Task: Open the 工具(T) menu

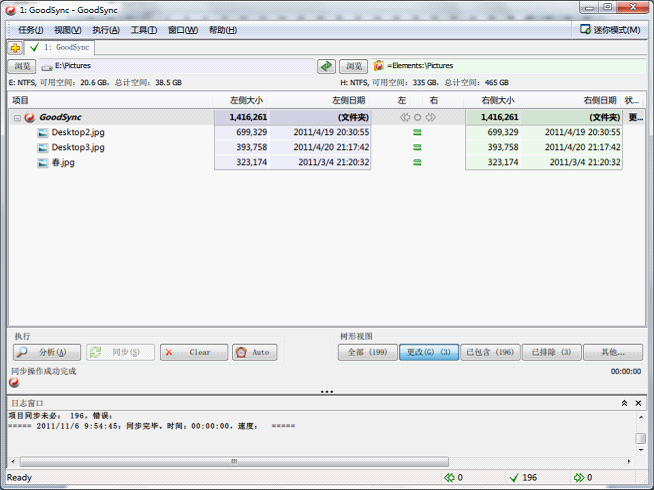Action: [x=144, y=30]
